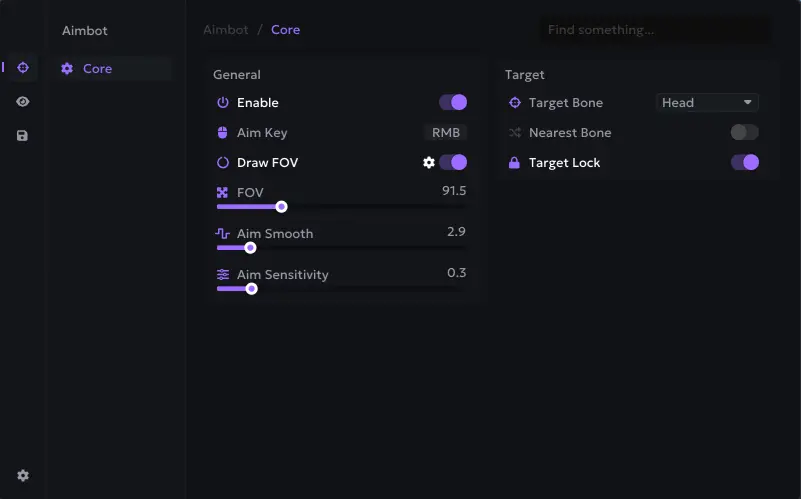Click the Aimbot breadcrumb link
The width and height of the screenshot is (801, 499).
point(226,30)
